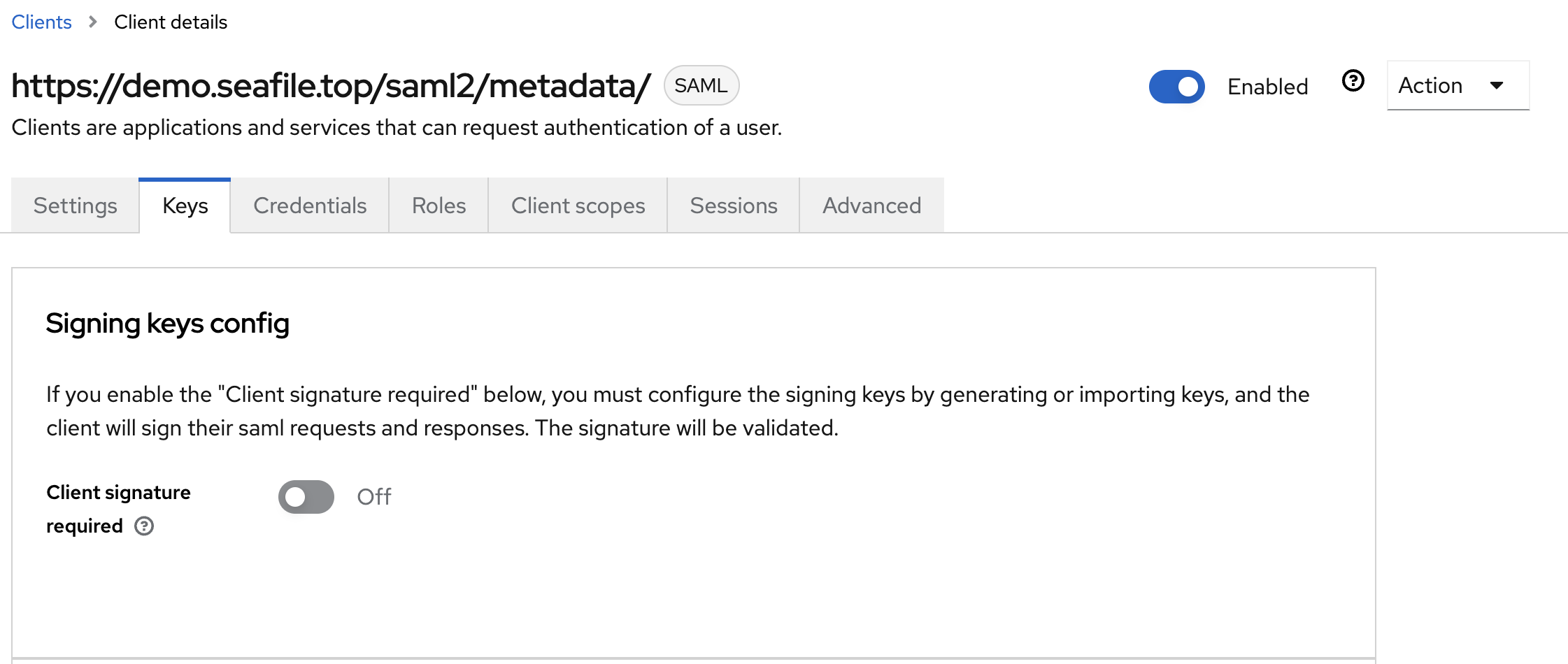Toggle the client Enabled switch off

tap(1176, 87)
